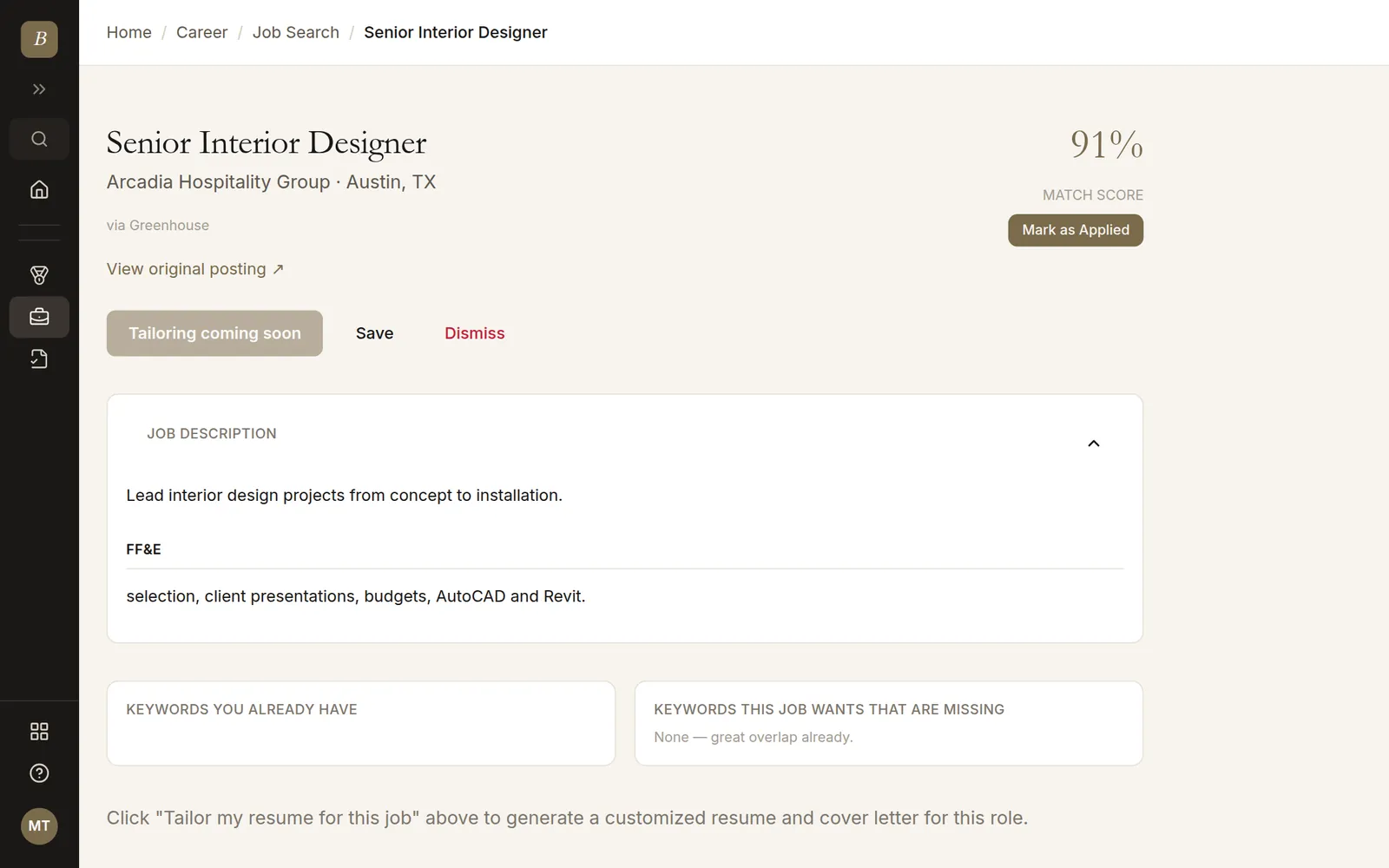Viewport: 1389px width, 868px height.
Task: Go back to Job Search breadcrumb
Action: [x=296, y=32]
